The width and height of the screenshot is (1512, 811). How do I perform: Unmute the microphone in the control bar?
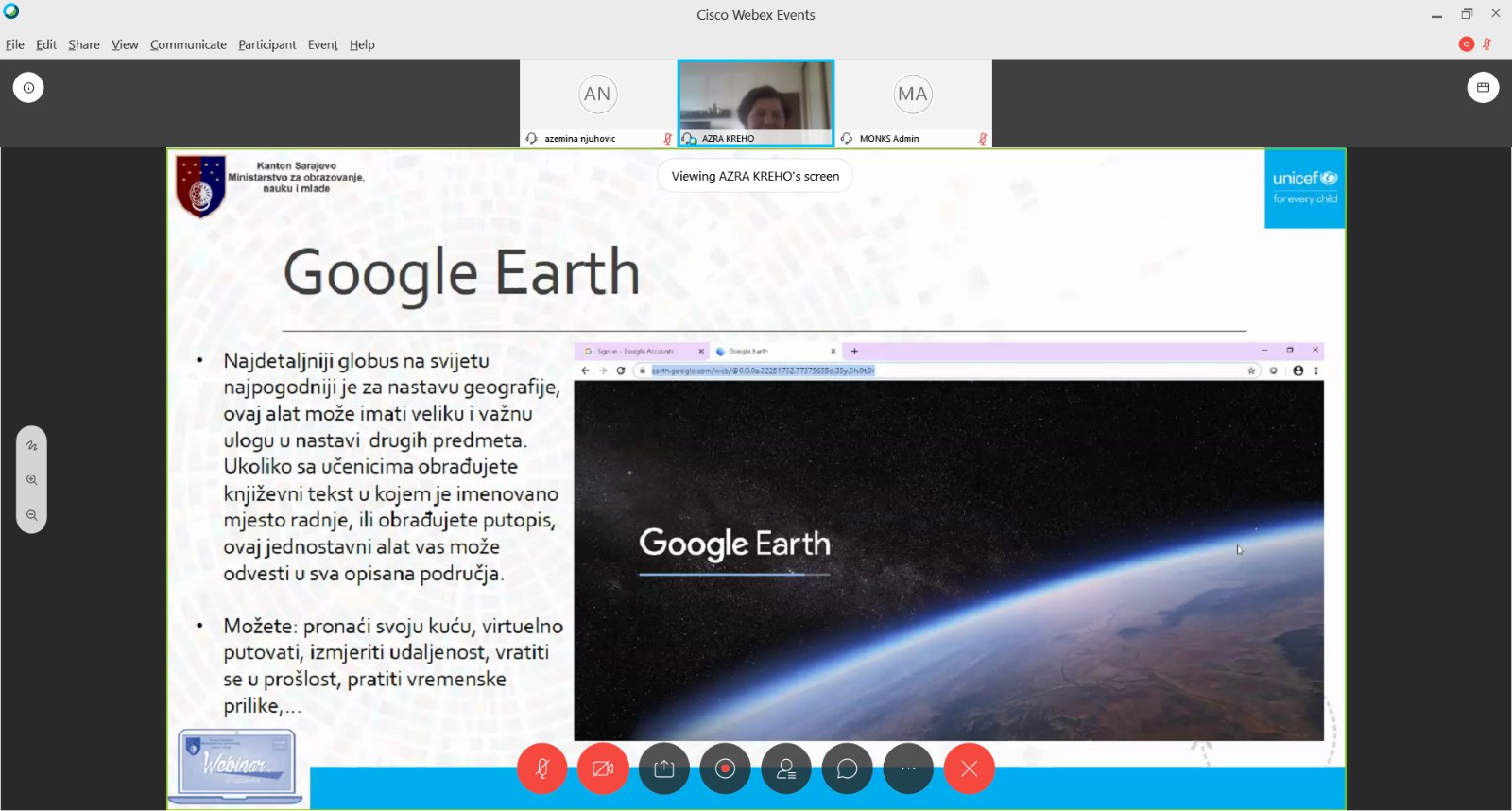[x=541, y=768]
